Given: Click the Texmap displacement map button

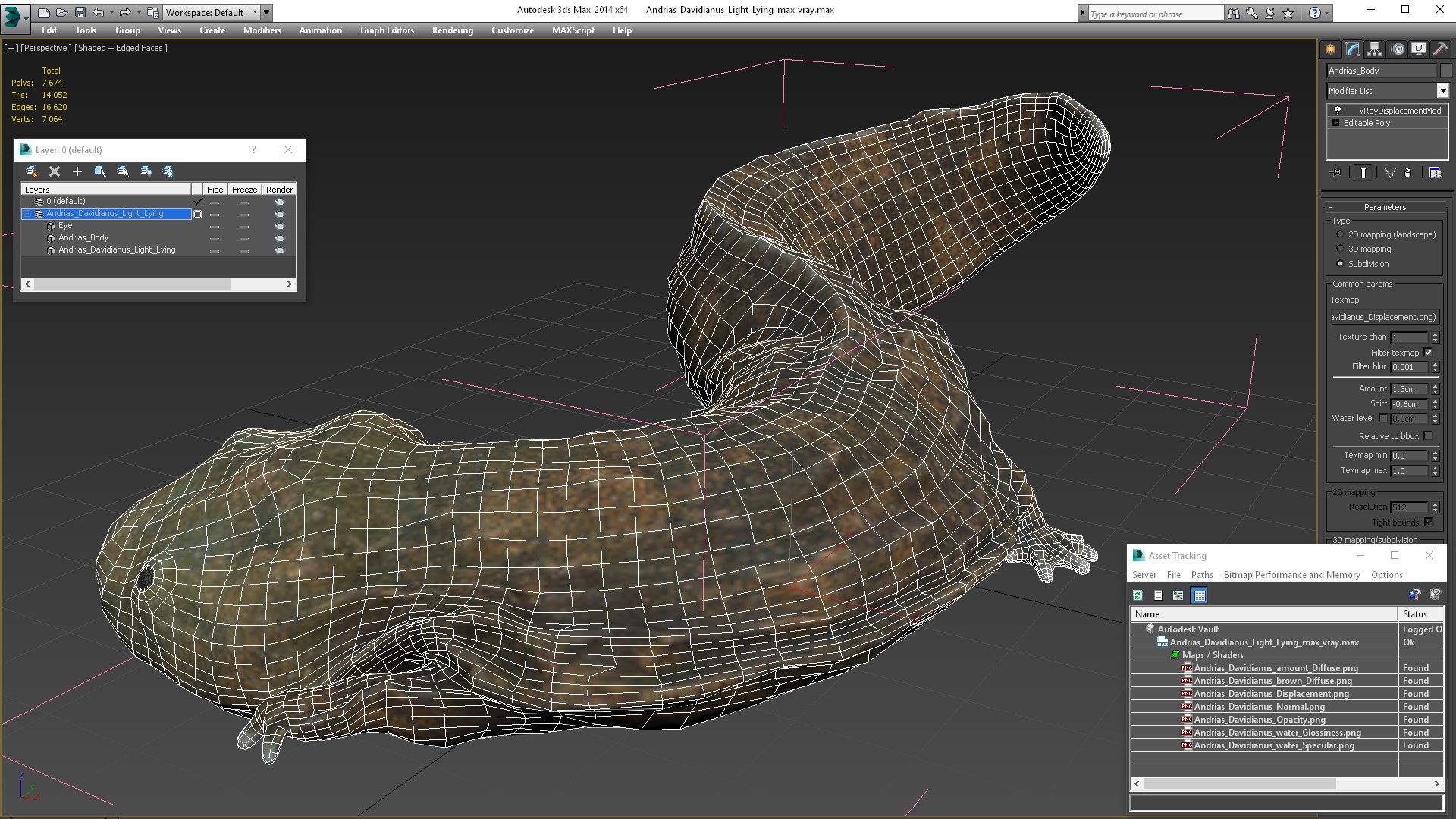Looking at the screenshot, I should pos(1385,317).
